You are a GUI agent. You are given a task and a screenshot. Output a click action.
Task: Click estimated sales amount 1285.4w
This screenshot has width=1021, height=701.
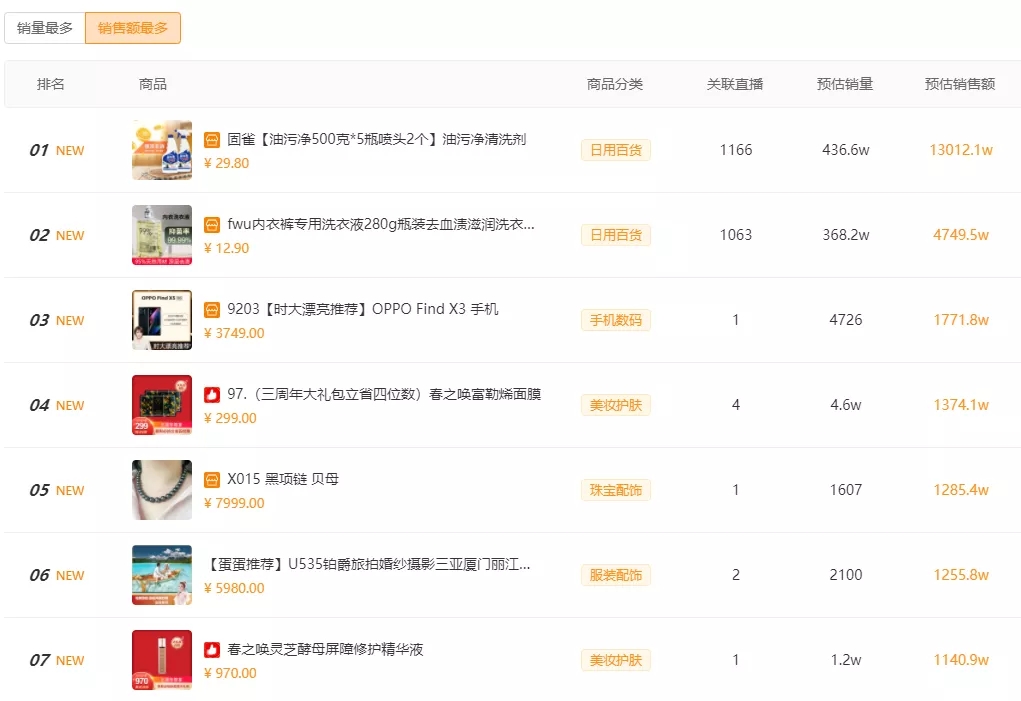coord(961,490)
